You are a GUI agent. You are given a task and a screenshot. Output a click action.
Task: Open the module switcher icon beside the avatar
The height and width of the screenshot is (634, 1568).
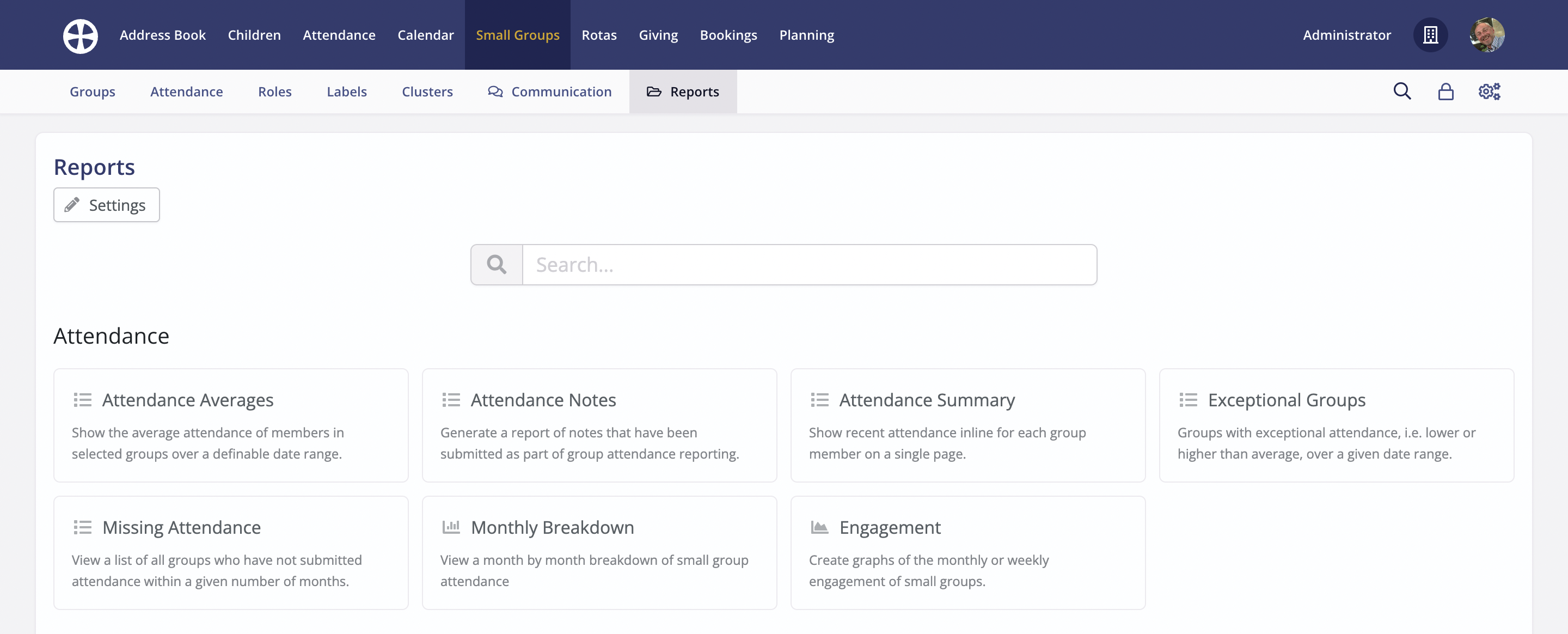(x=1430, y=35)
